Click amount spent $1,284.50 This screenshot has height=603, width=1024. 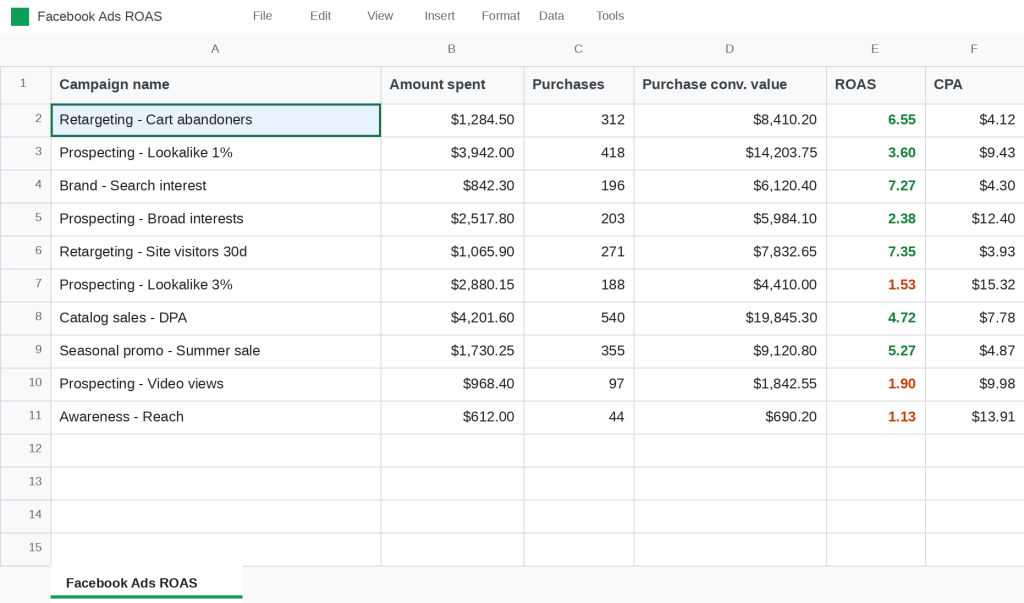point(452,120)
